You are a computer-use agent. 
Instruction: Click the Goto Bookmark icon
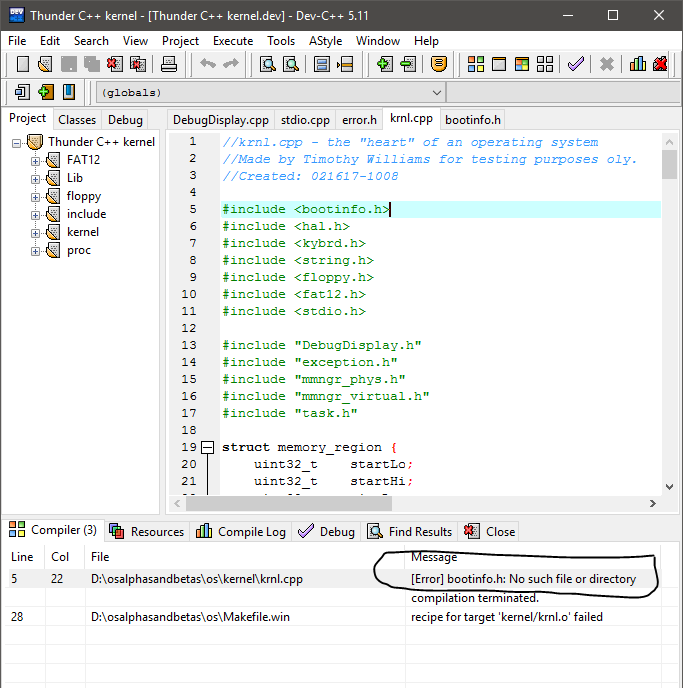pyautogui.click(x=68, y=92)
